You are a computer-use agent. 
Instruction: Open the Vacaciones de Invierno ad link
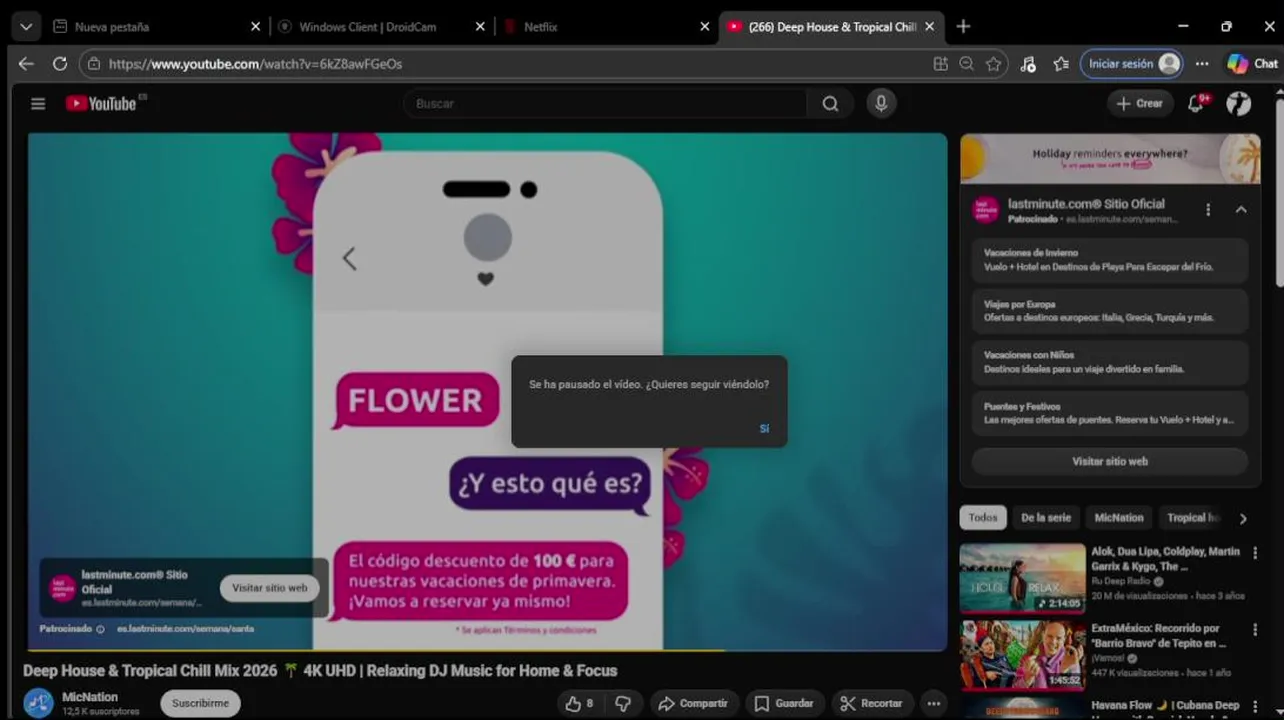pyautogui.click(x=1110, y=260)
